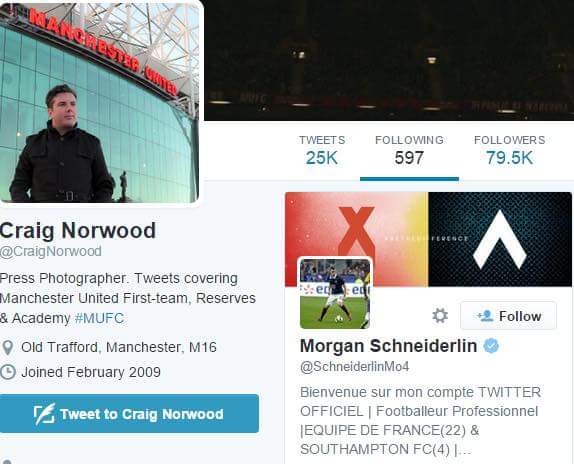574x464 pixels.
Task: Open the @SchneiderlinMo4 handle
Action: (x=354, y=366)
